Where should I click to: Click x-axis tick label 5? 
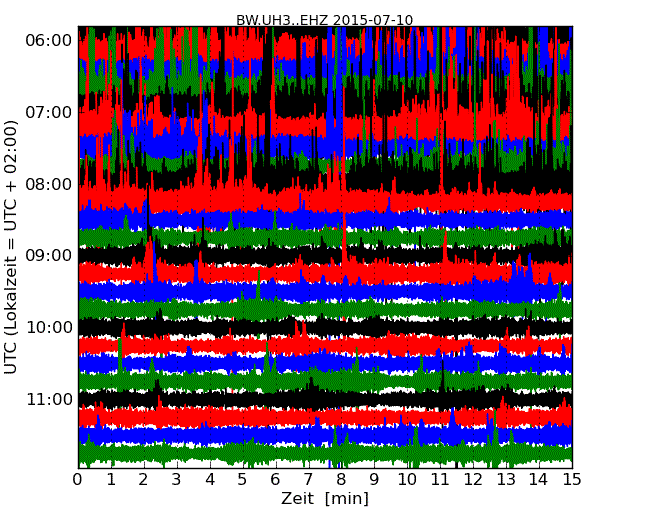pos(242,480)
